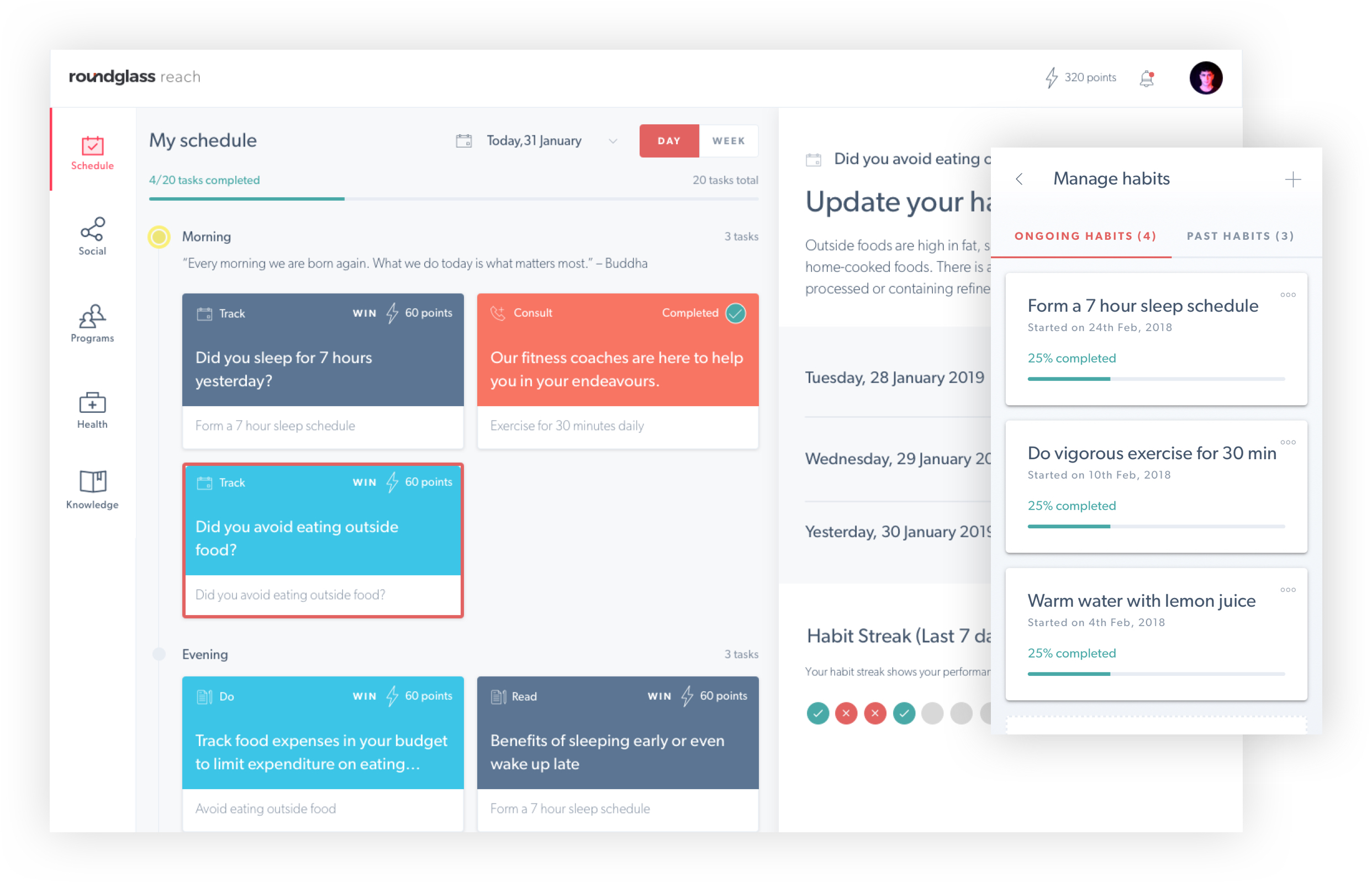Click document icon on Do card
The height and width of the screenshot is (882, 1372).
coord(204,696)
